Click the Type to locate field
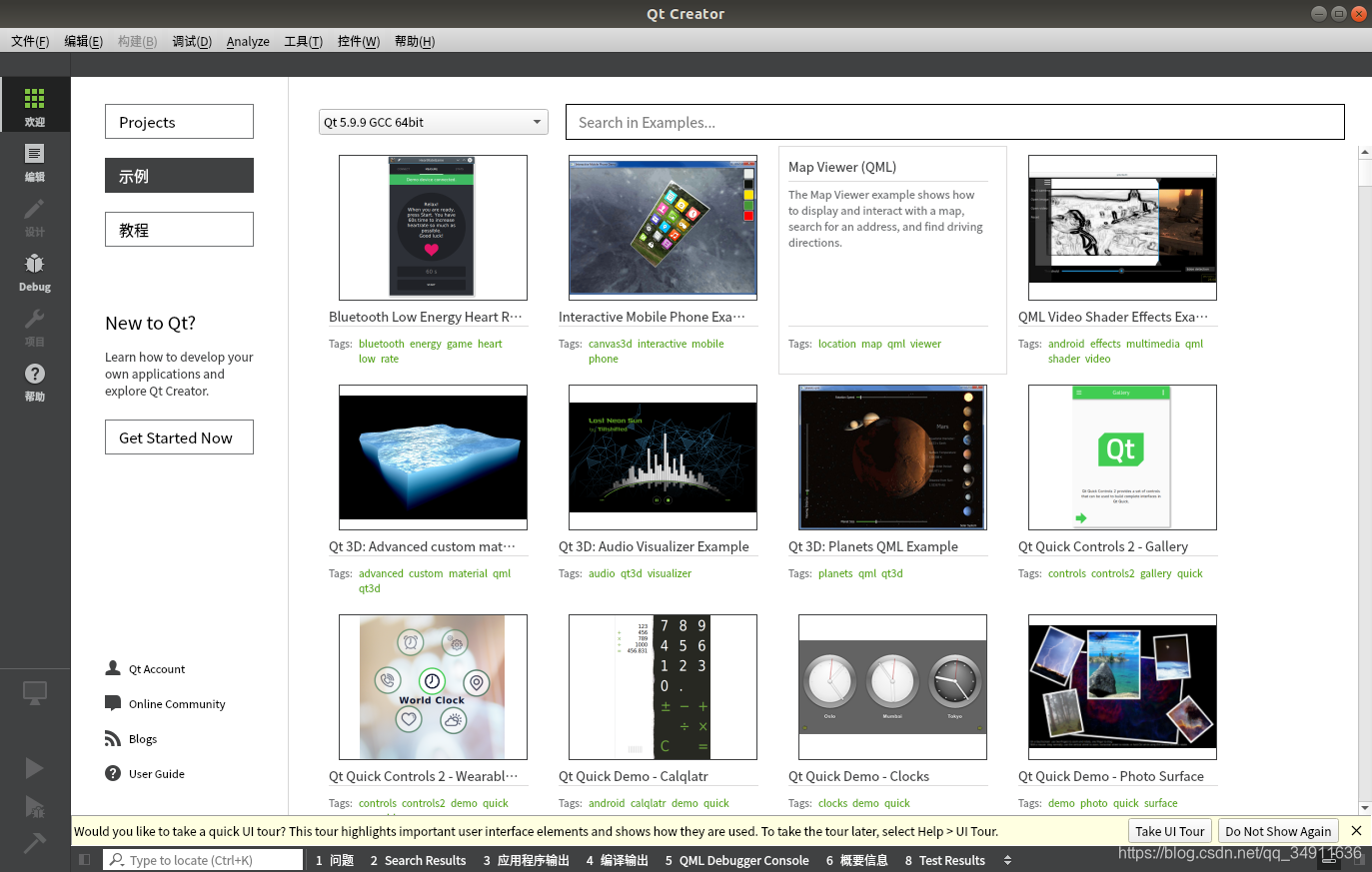This screenshot has width=1372, height=872. point(203,860)
